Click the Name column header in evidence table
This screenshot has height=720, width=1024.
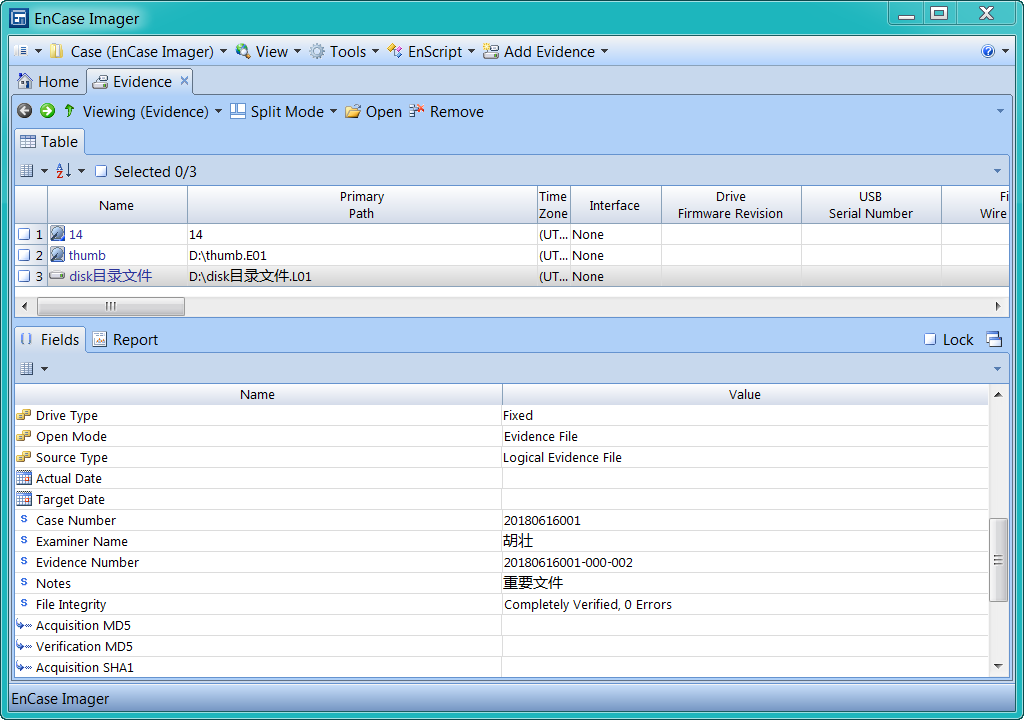click(116, 205)
